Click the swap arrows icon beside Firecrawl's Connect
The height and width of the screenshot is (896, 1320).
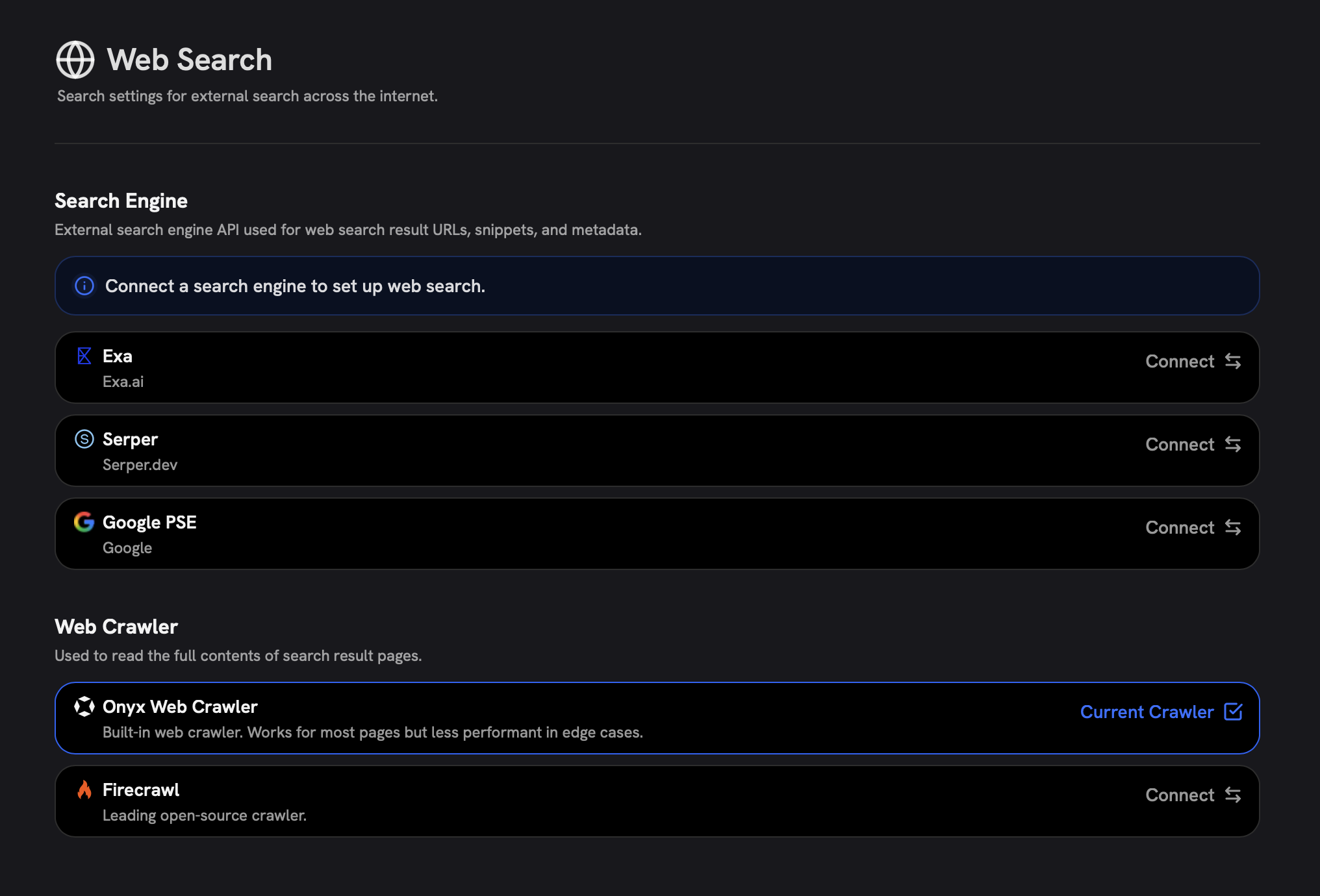(1233, 795)
